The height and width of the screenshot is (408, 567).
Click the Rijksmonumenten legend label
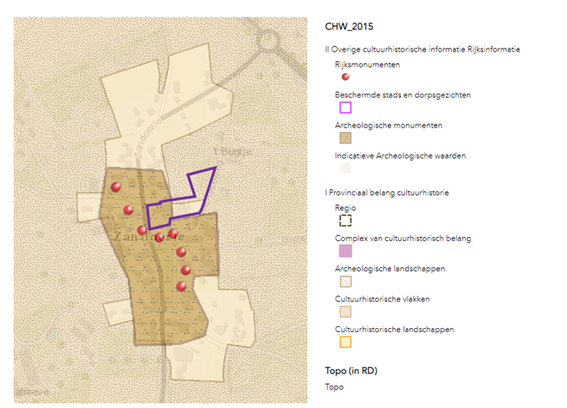coord(367,65)
